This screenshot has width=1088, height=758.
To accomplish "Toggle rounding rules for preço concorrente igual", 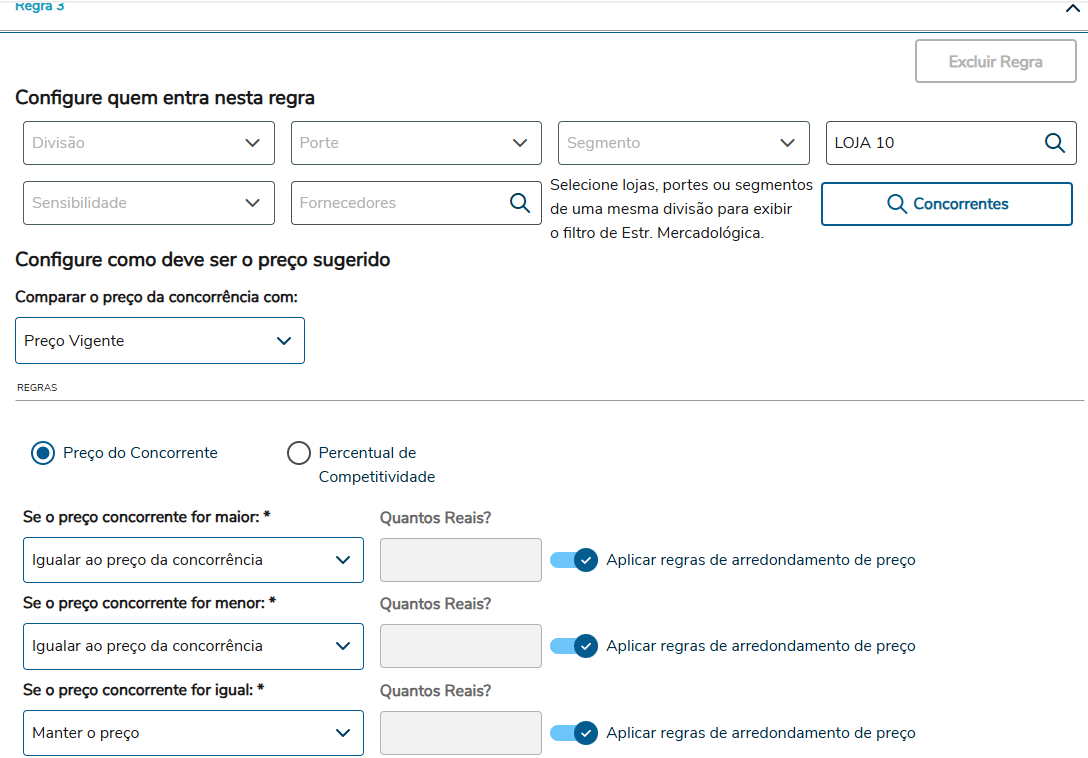I will tap(574, 733).
